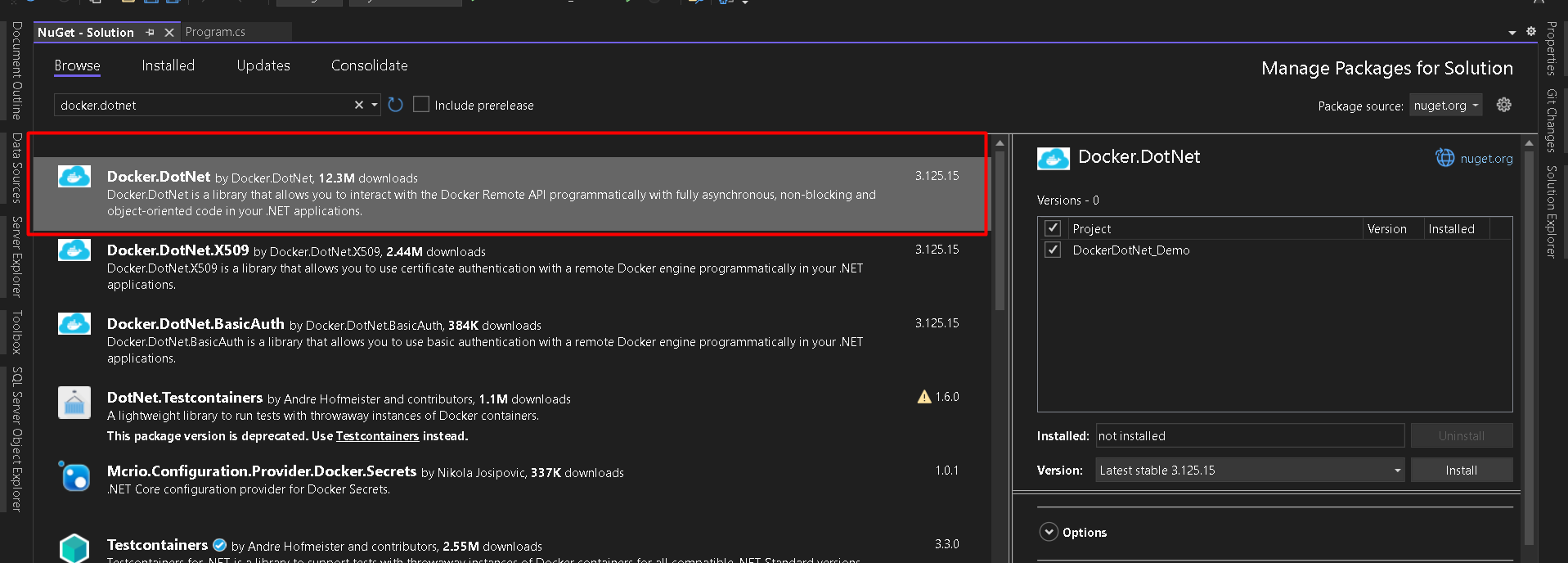
Task: Expand the Options section
Action: click(x=1049, y=532)
